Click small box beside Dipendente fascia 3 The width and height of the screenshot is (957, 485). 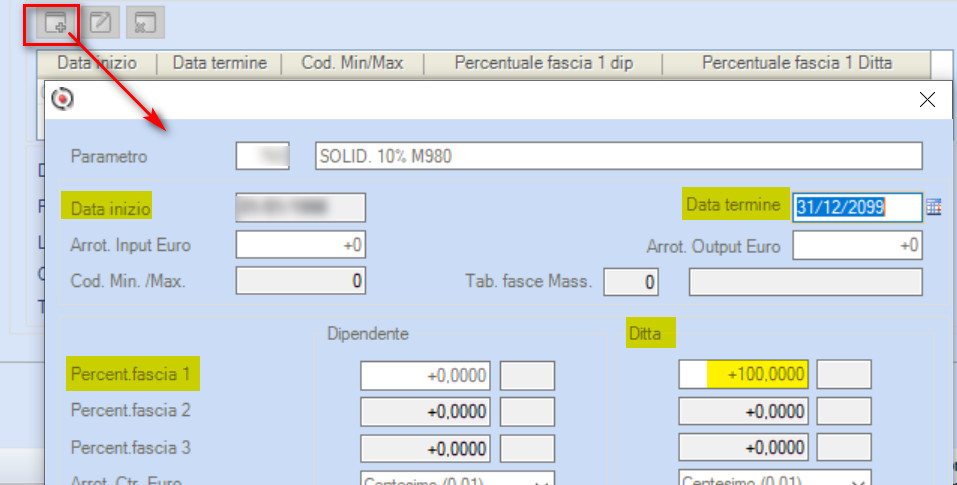coord(527,448)
